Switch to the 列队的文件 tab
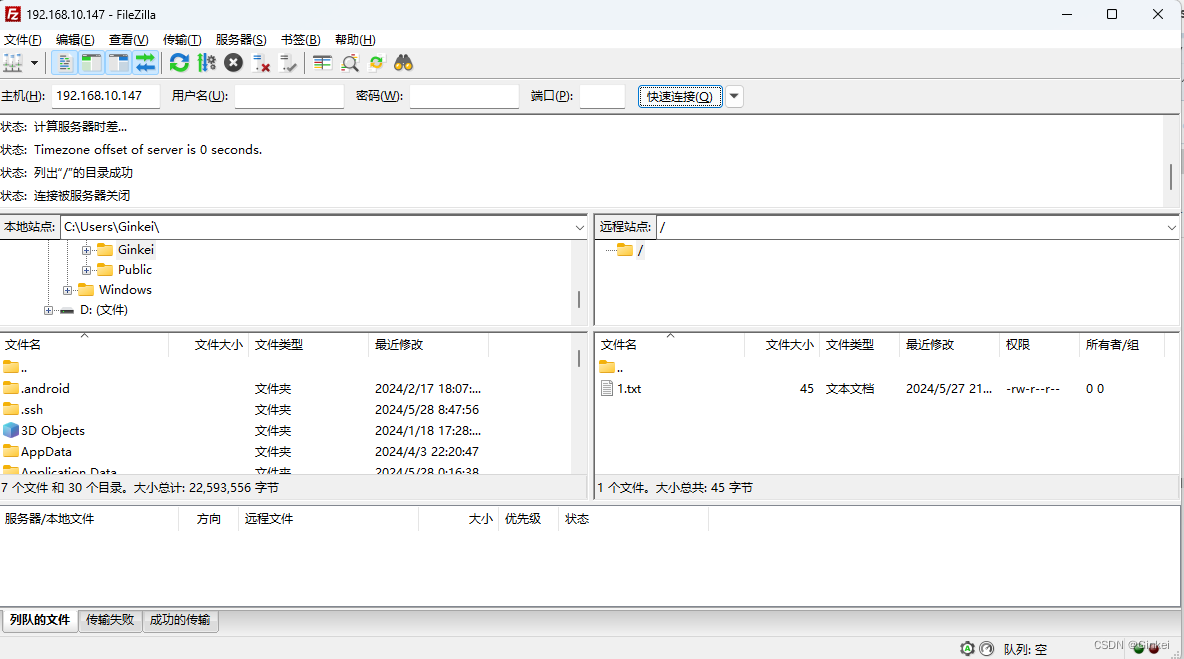Image resolution: width=1184 pixels, height=659 pixels. click(x=40, y=620)
